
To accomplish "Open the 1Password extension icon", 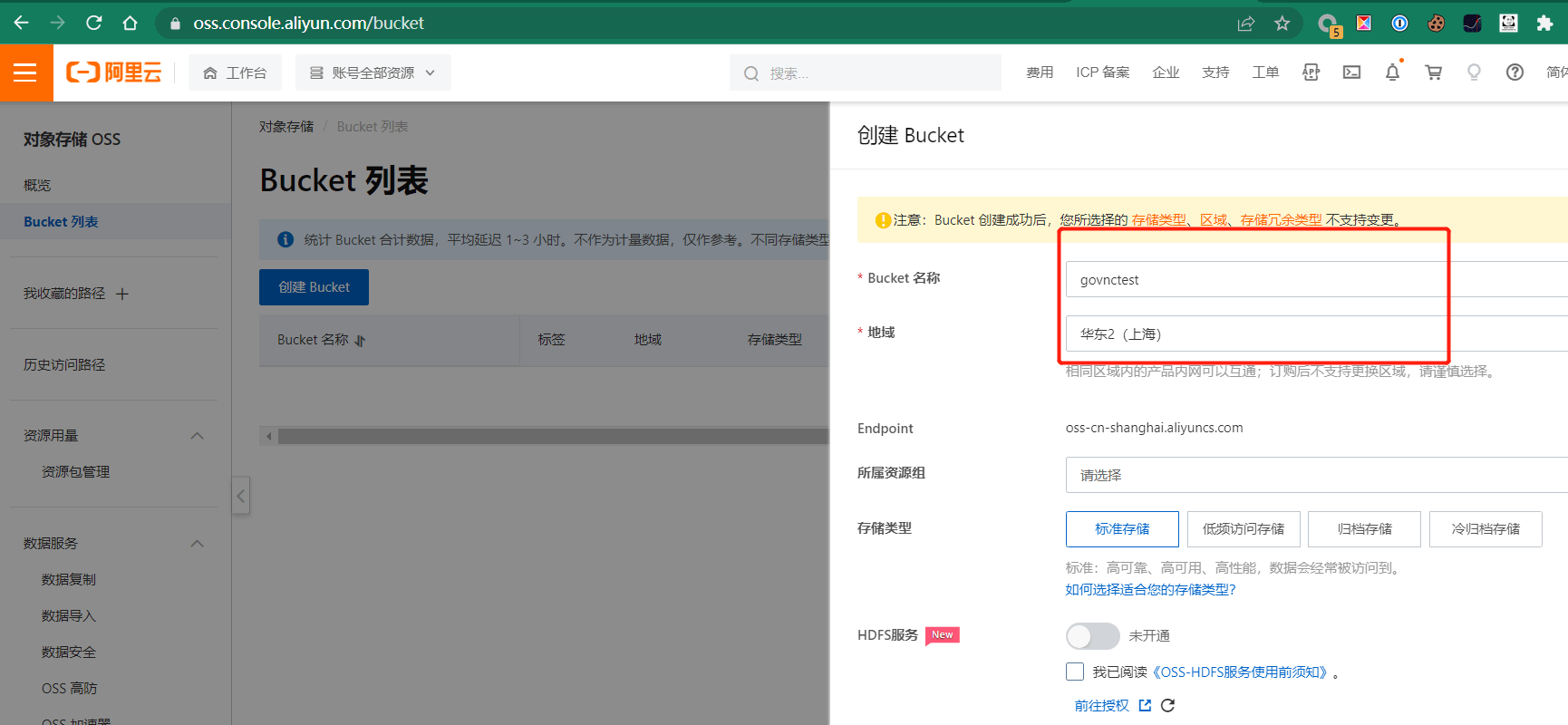I will pos(1399,24).
